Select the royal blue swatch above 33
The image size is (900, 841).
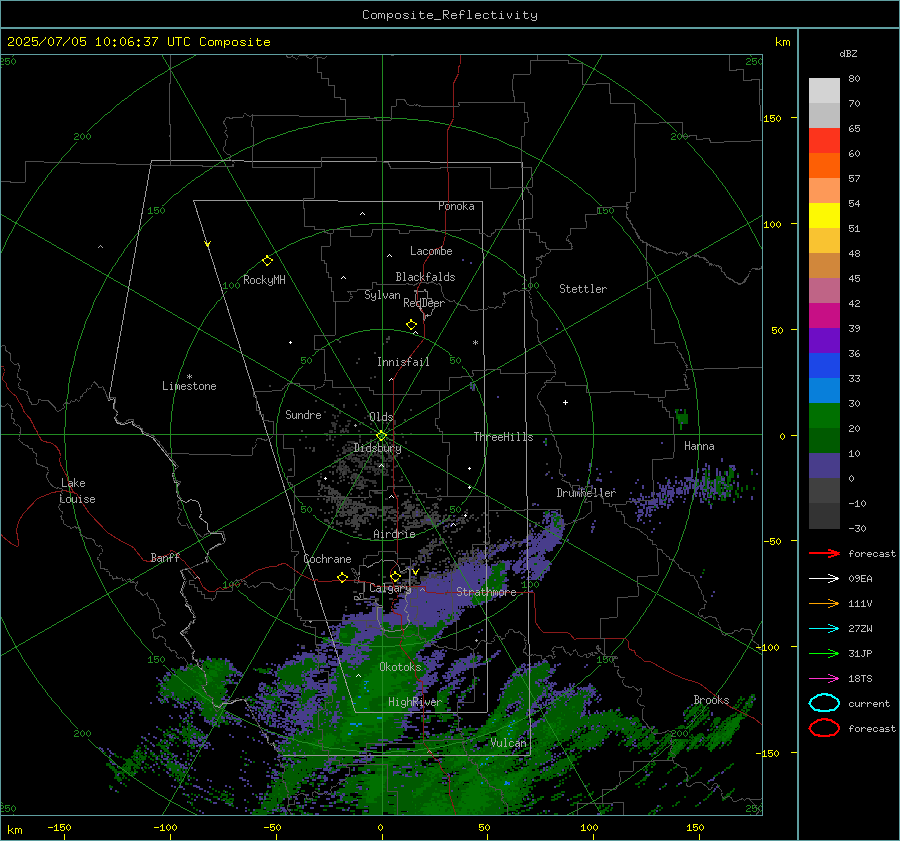coord(824,365)
